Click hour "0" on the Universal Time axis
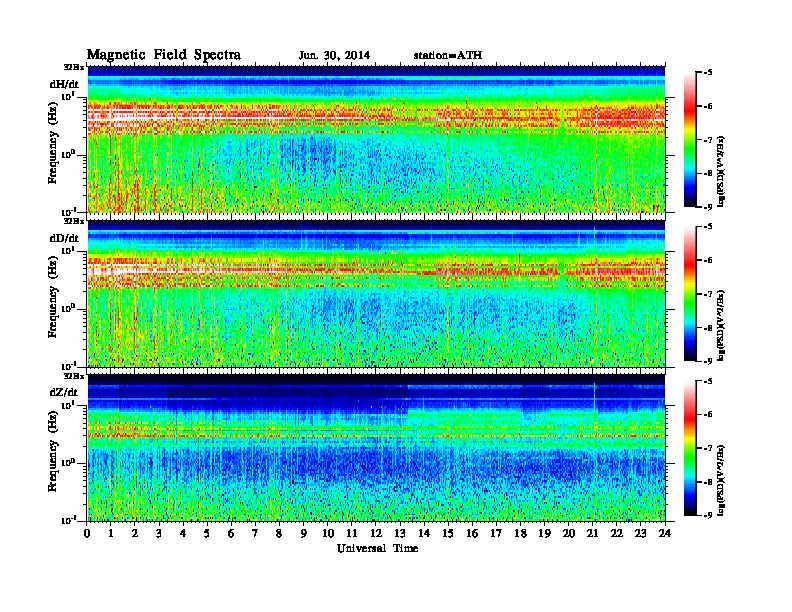 (87, 534)
